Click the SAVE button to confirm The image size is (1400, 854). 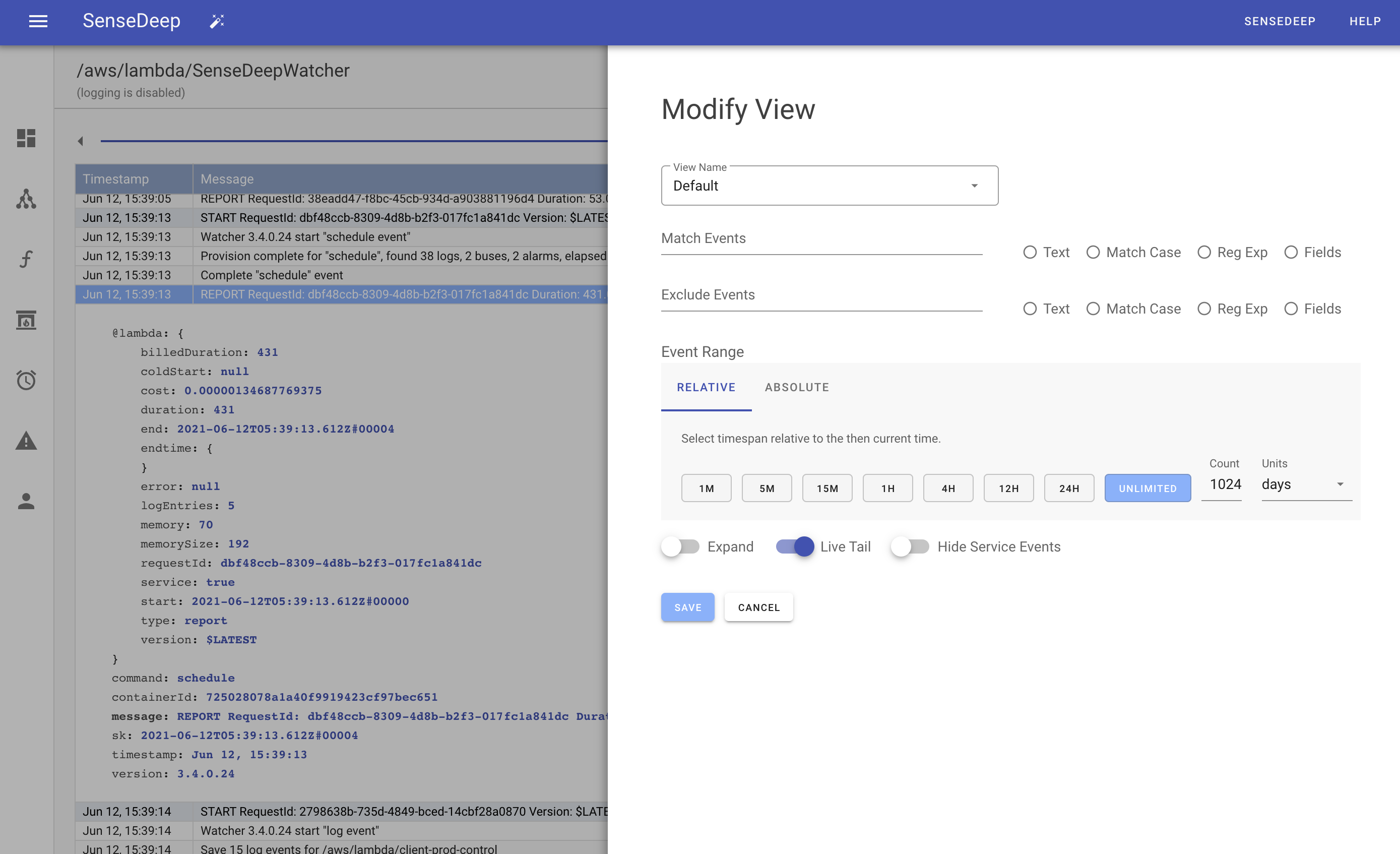click(x=688, y=607)
